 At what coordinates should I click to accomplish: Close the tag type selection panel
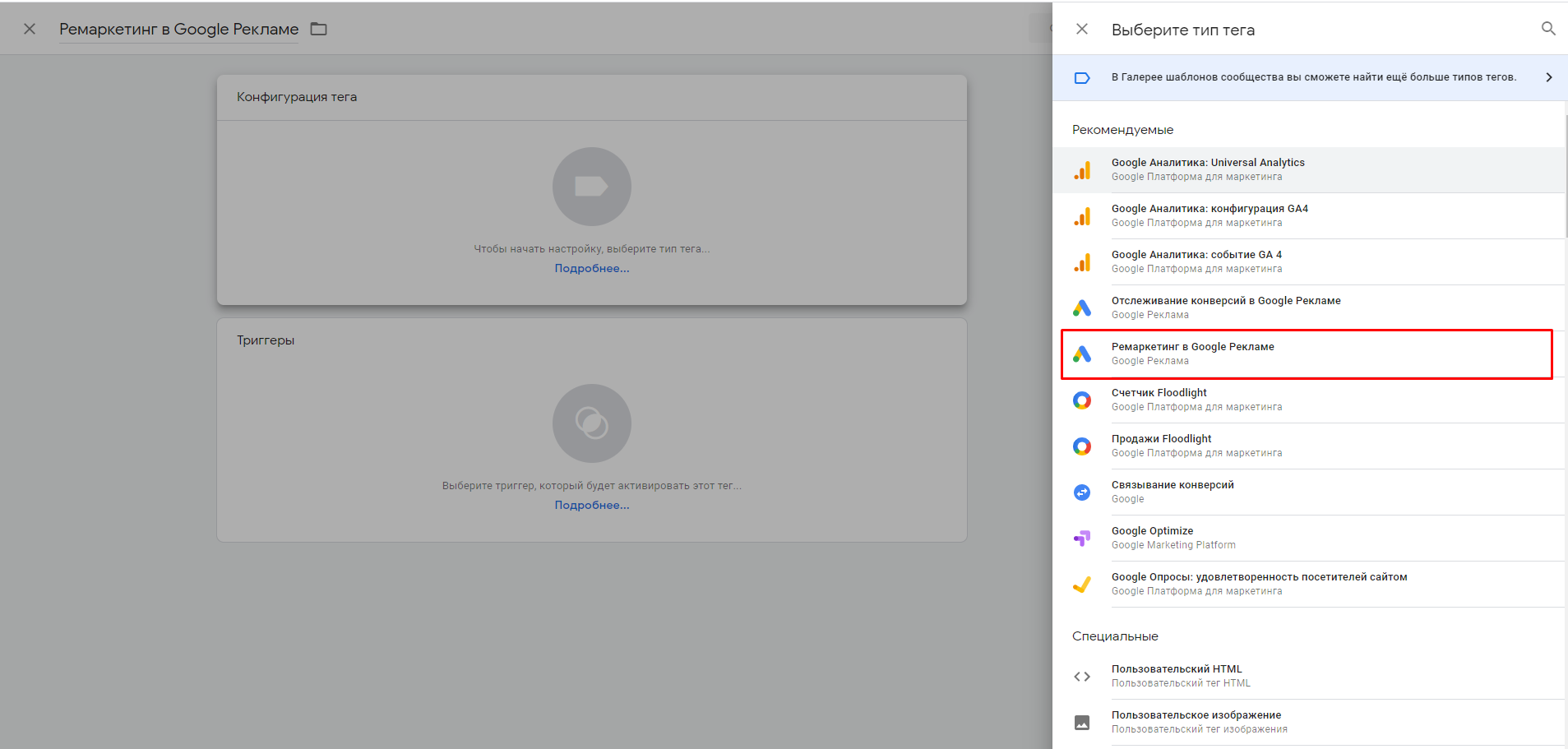click(1082, 29)
